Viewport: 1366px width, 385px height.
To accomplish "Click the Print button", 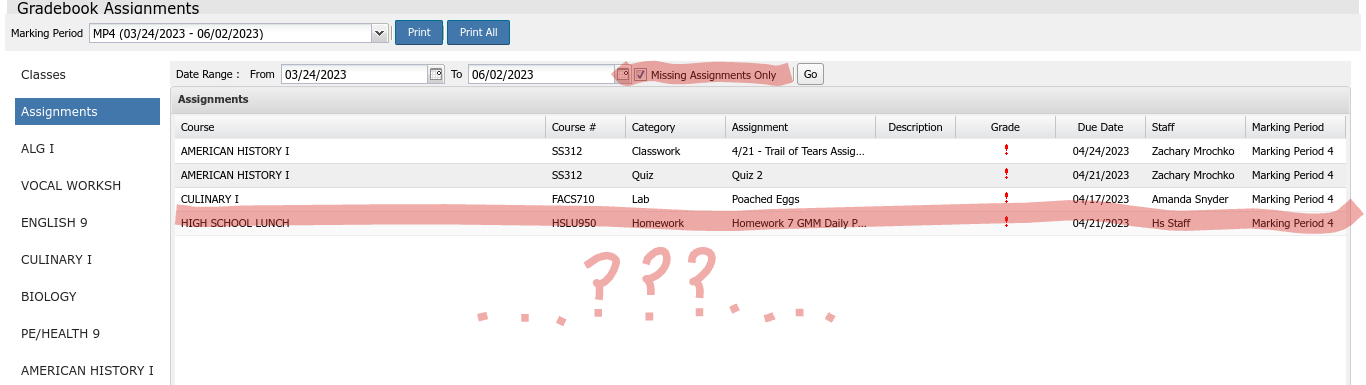I will pyautogui.click(x=419, y=33).
